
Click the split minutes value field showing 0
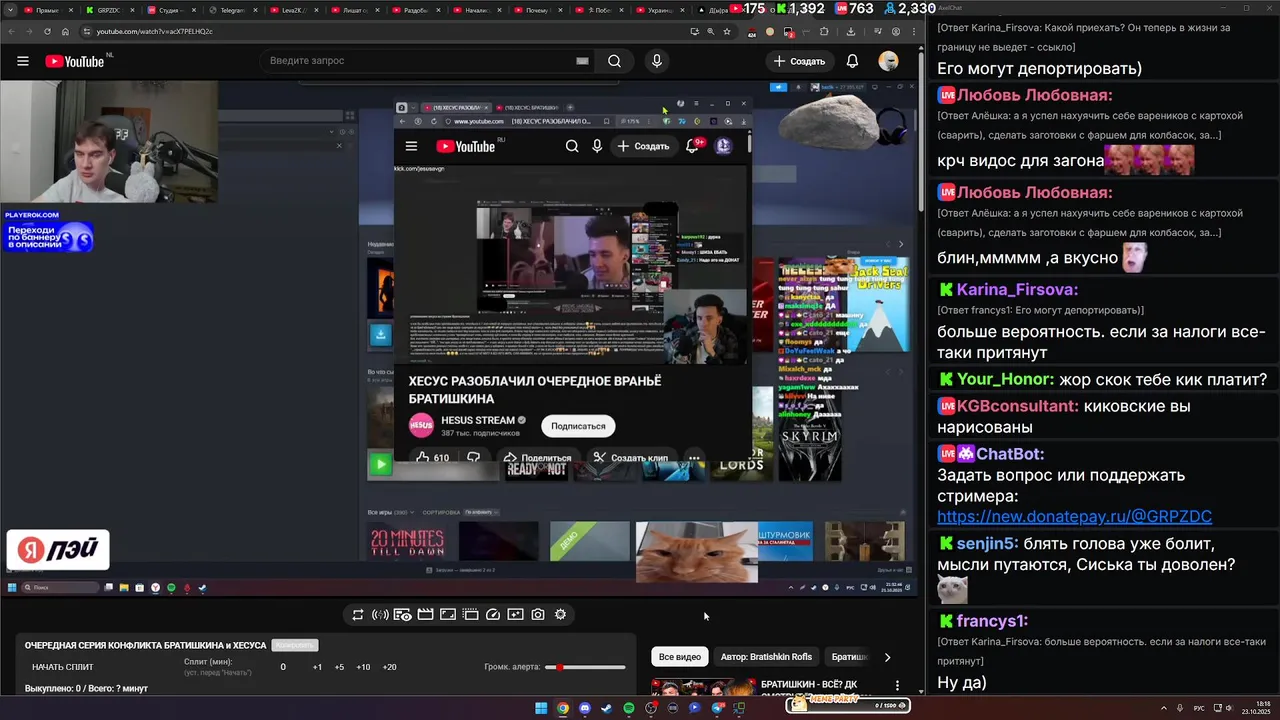pos(283,667)
